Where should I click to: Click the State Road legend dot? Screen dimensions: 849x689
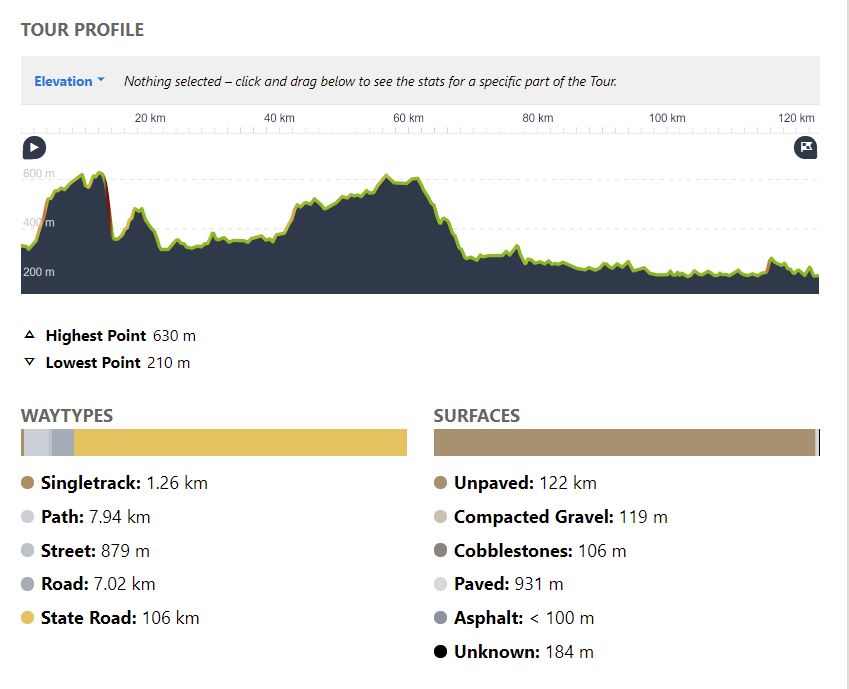click(28, 618)
